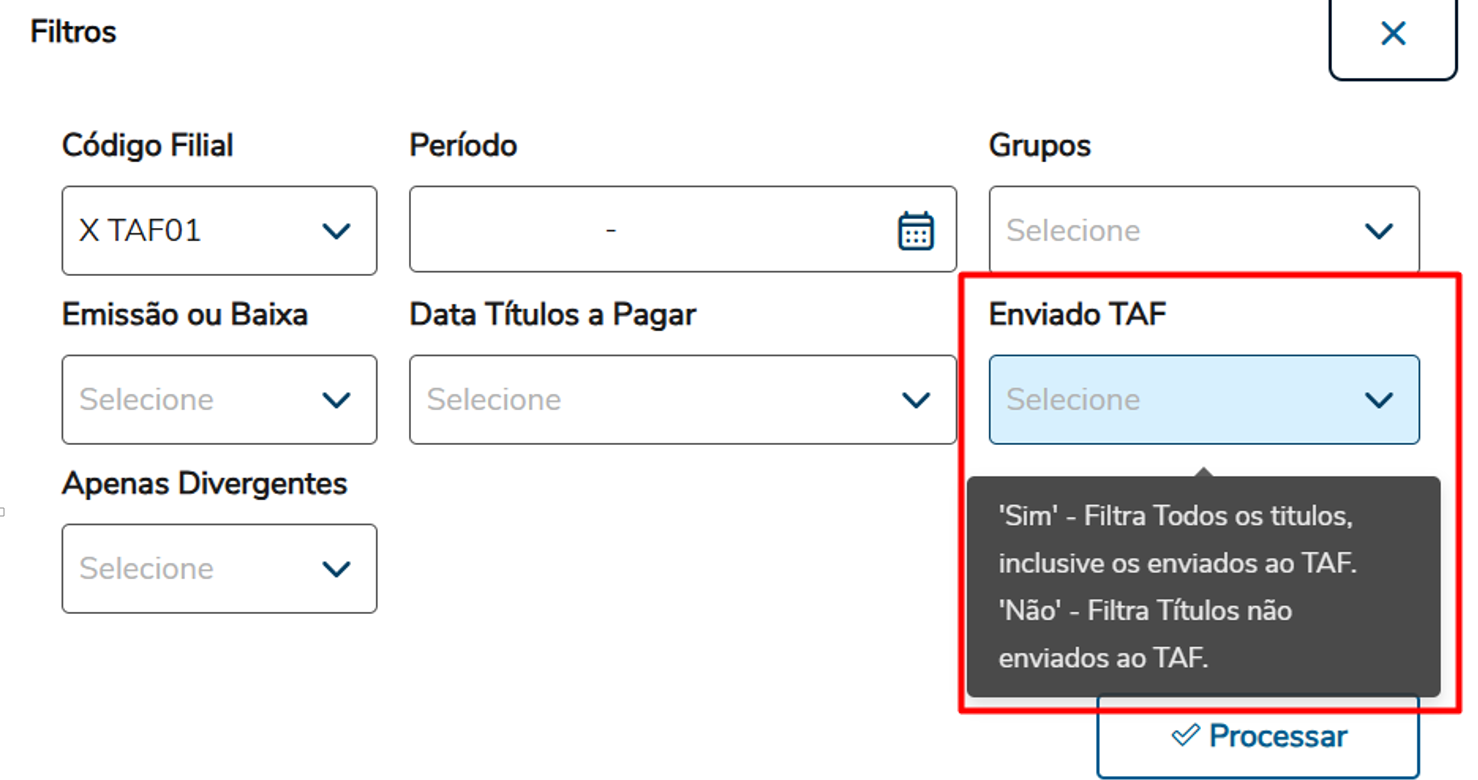The height and width of the screenshot is (780, 1478).
Task: Click the calendar icon in Período
Action: 915,231
